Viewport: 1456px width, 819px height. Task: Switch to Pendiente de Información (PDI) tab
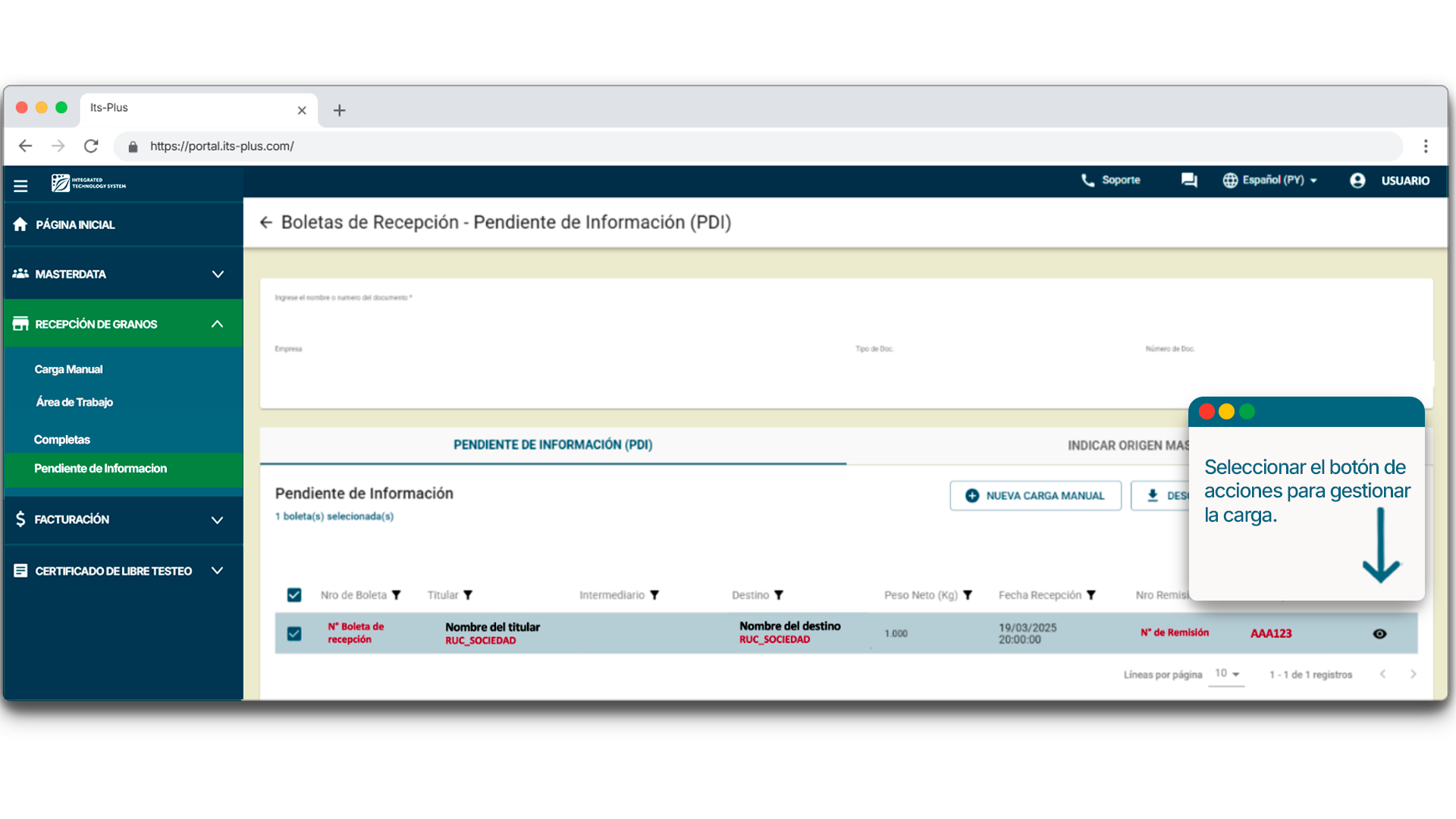tap(553, 445)
